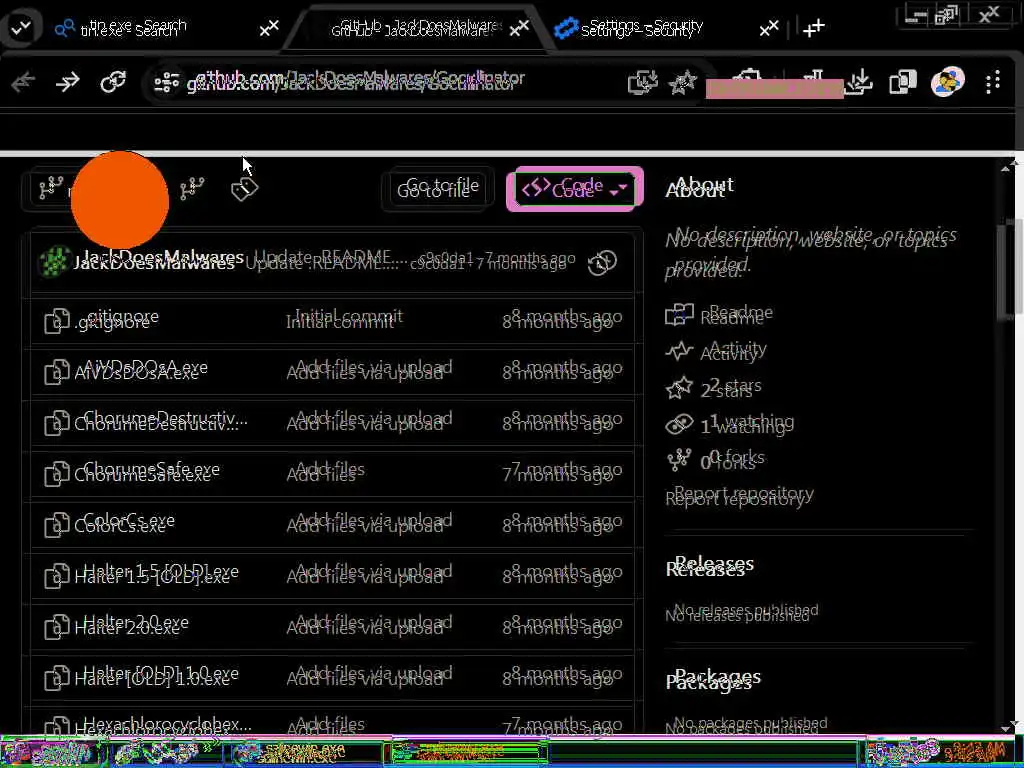Click file icon beside Halter [OLD] 1.0.exe
Screen dimensions: 1024x768
[57, 676]
